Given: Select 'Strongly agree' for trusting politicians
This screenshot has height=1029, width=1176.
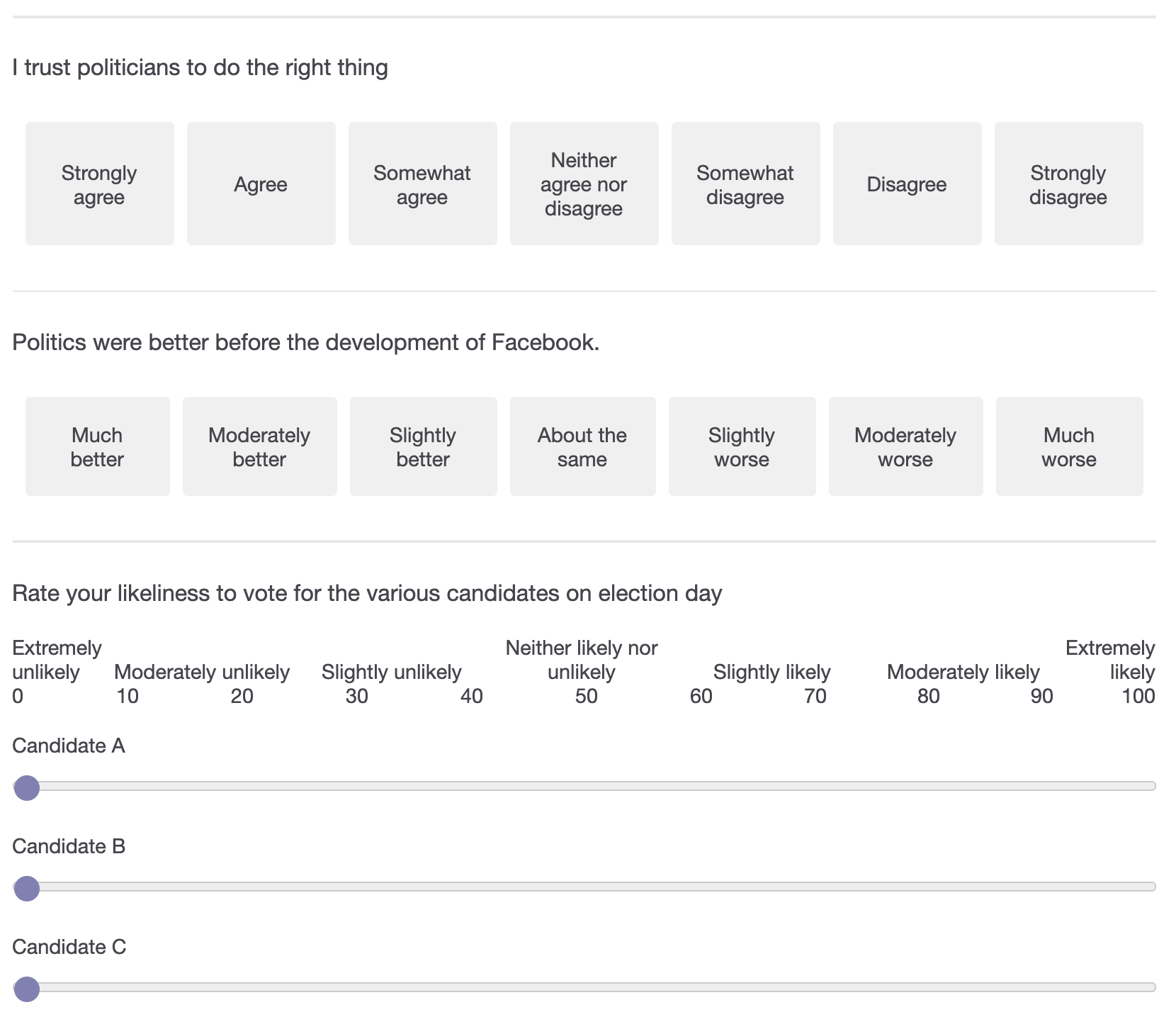Looking at the screenshot, I should click(99, 184).
